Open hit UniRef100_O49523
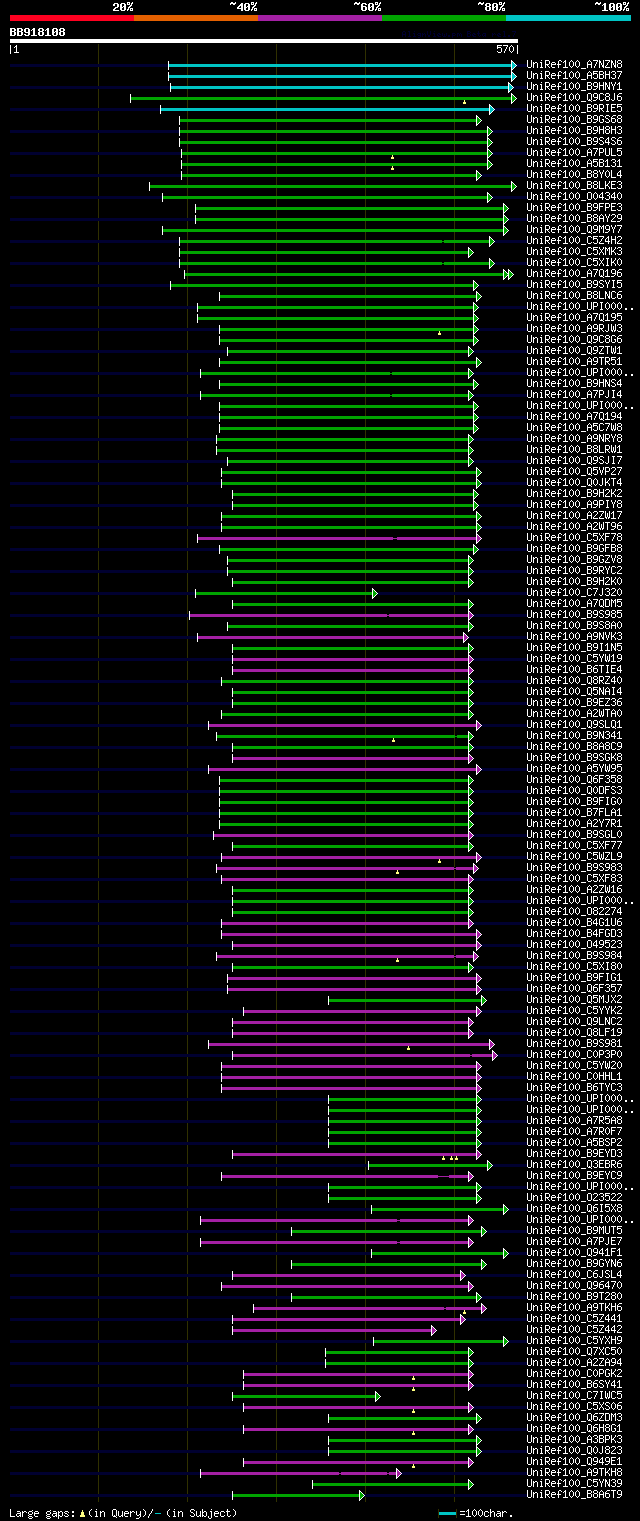This screenshot has width=640, height=1521. point(572,944)
